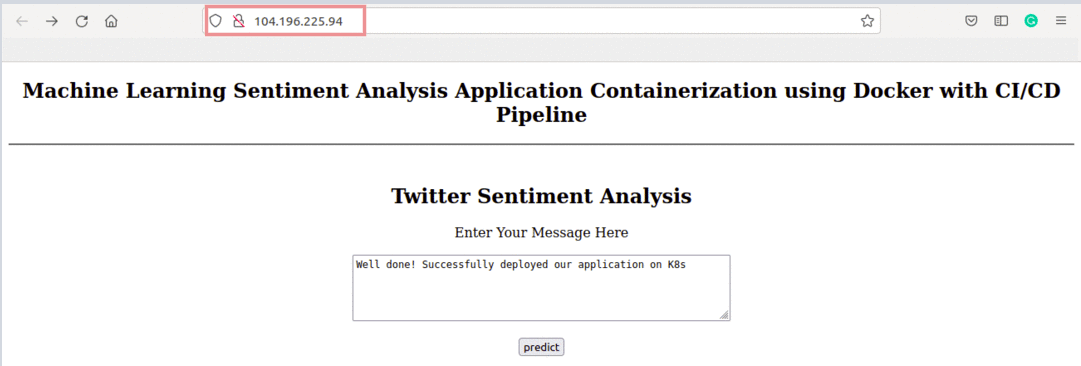Show the insecure connection lock details

239,21
